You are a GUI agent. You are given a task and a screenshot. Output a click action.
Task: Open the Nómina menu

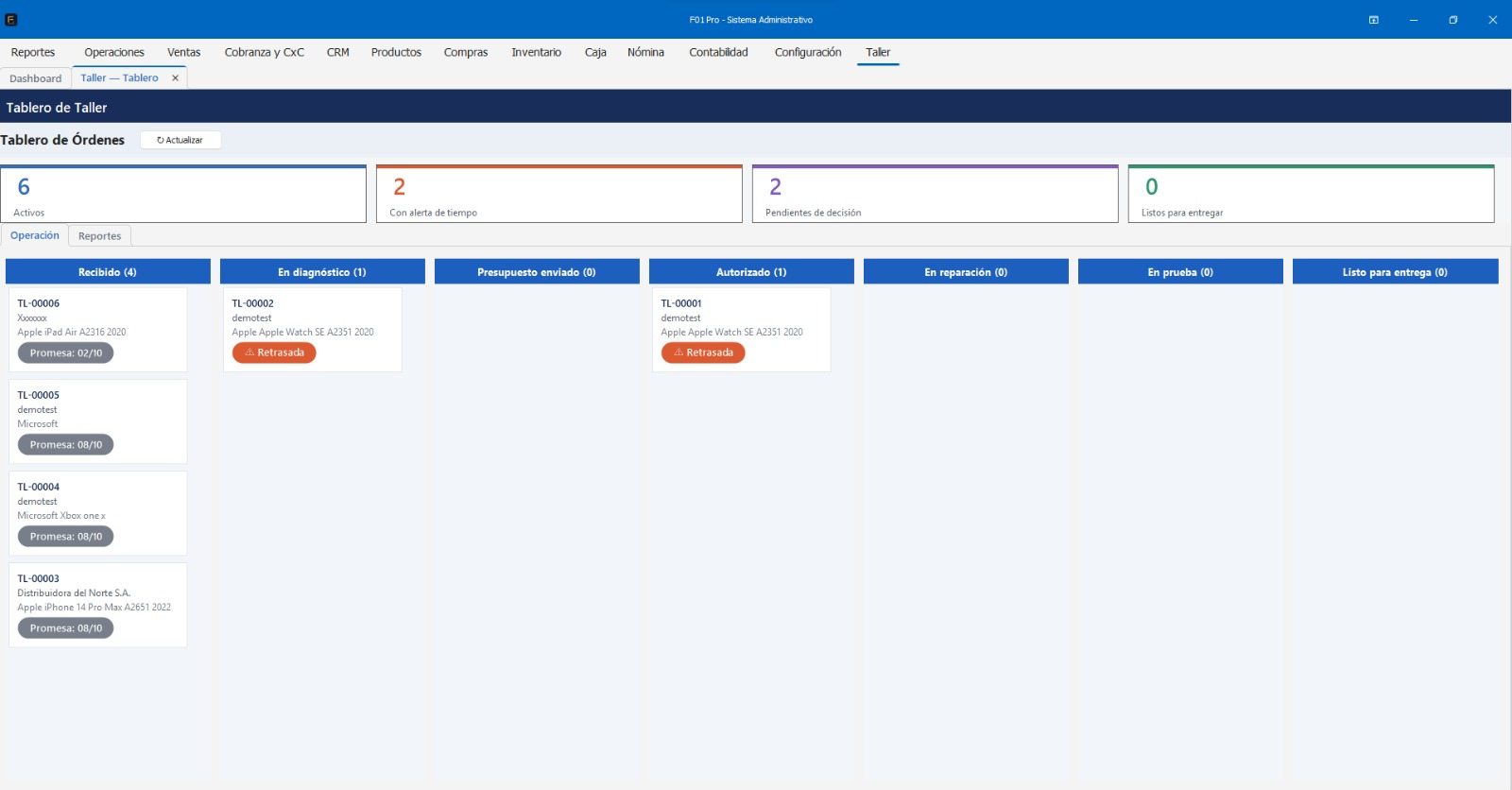(645, 53)
